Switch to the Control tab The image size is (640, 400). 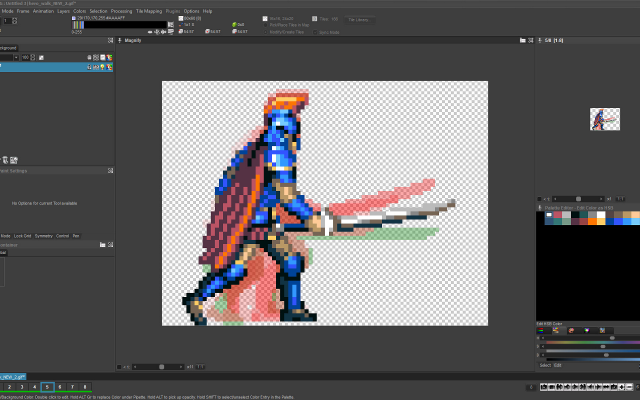62,236
